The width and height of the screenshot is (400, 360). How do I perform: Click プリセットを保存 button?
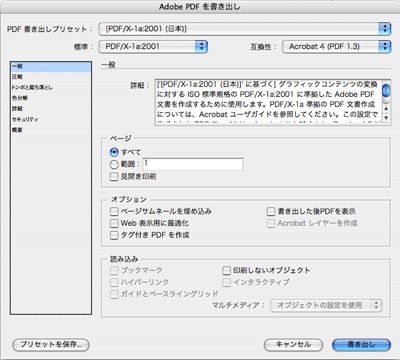[51, 344]
